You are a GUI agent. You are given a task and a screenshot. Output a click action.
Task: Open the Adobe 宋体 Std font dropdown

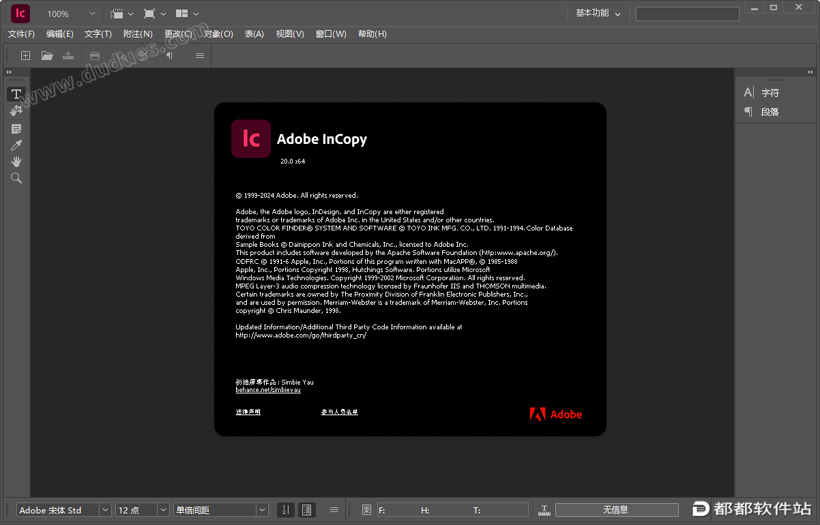click(105, 510)
